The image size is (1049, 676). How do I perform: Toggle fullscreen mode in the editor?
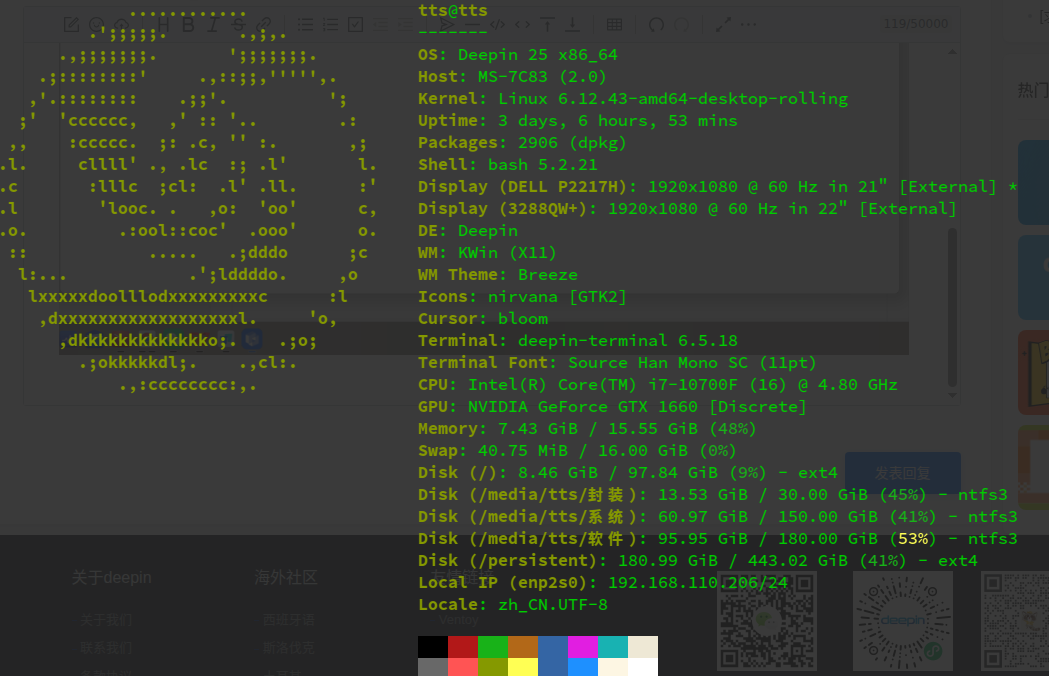pos(723,25)
